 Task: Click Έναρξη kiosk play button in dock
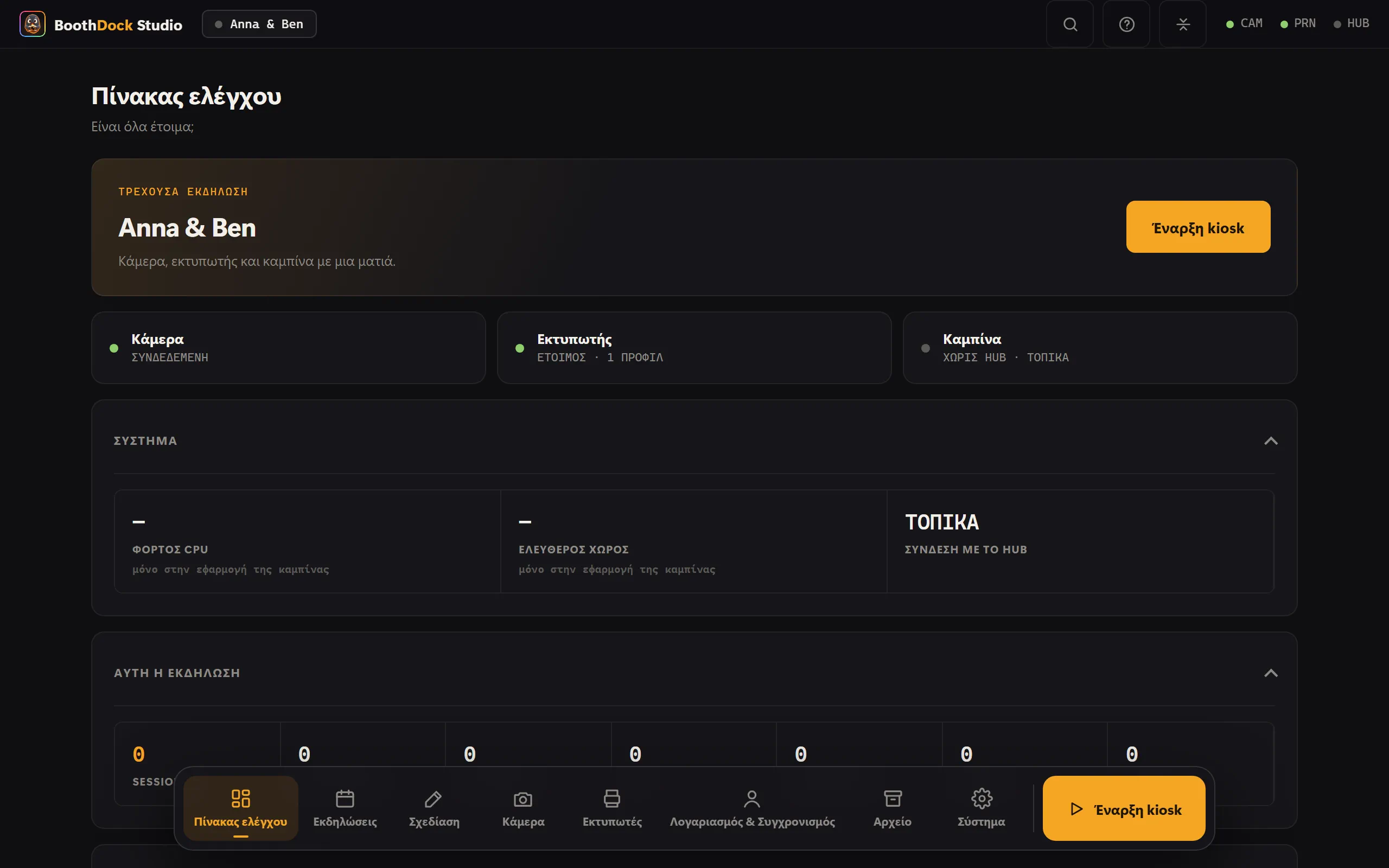1124,808
